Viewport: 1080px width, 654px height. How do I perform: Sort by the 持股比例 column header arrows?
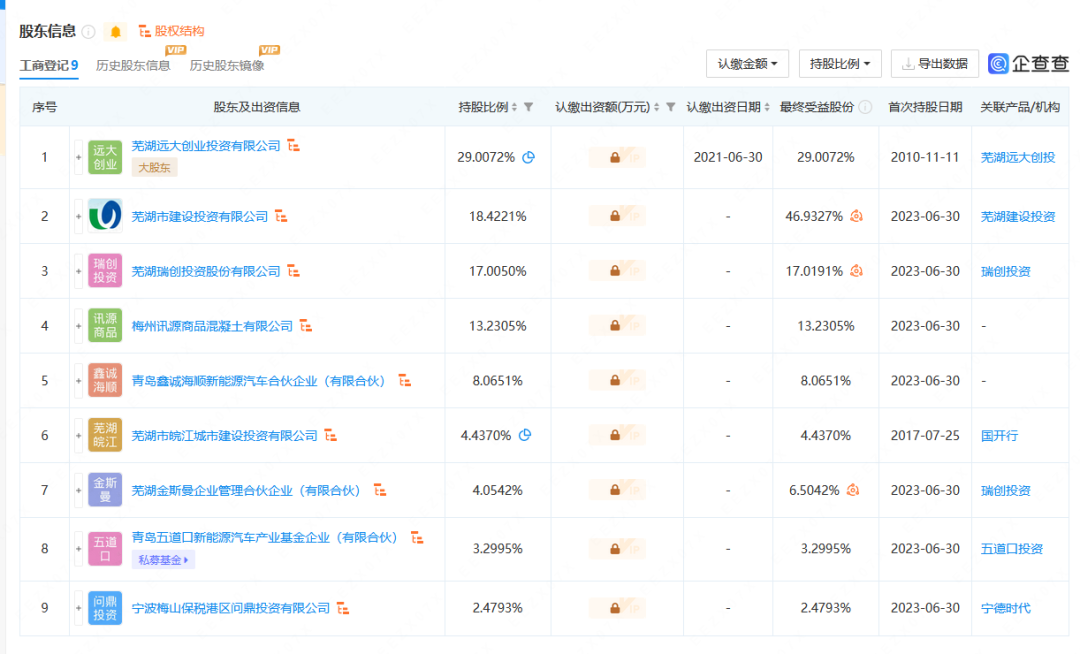(x=514, y=107)
